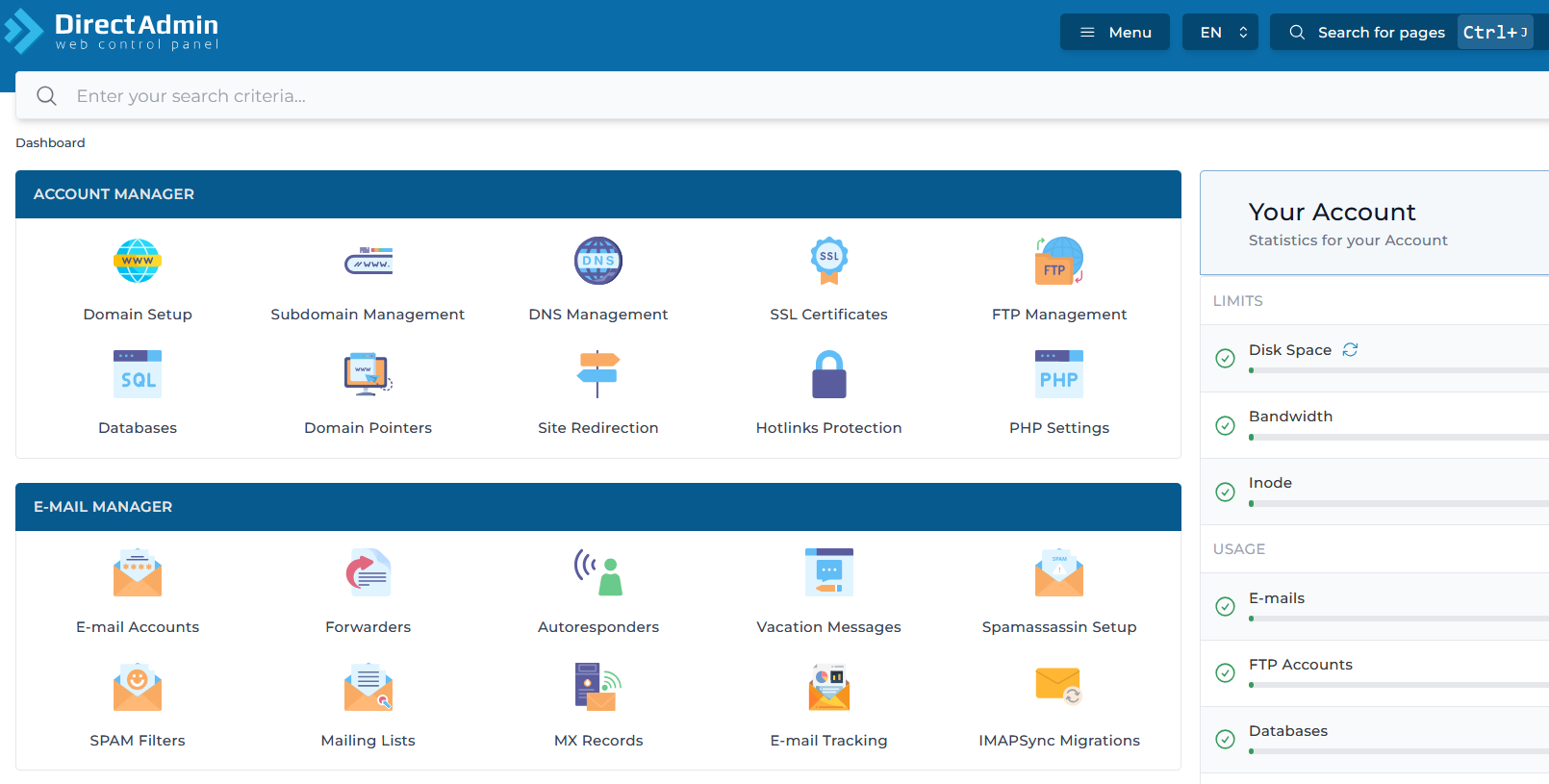Open the Menu button in header

coord(1114,33)
